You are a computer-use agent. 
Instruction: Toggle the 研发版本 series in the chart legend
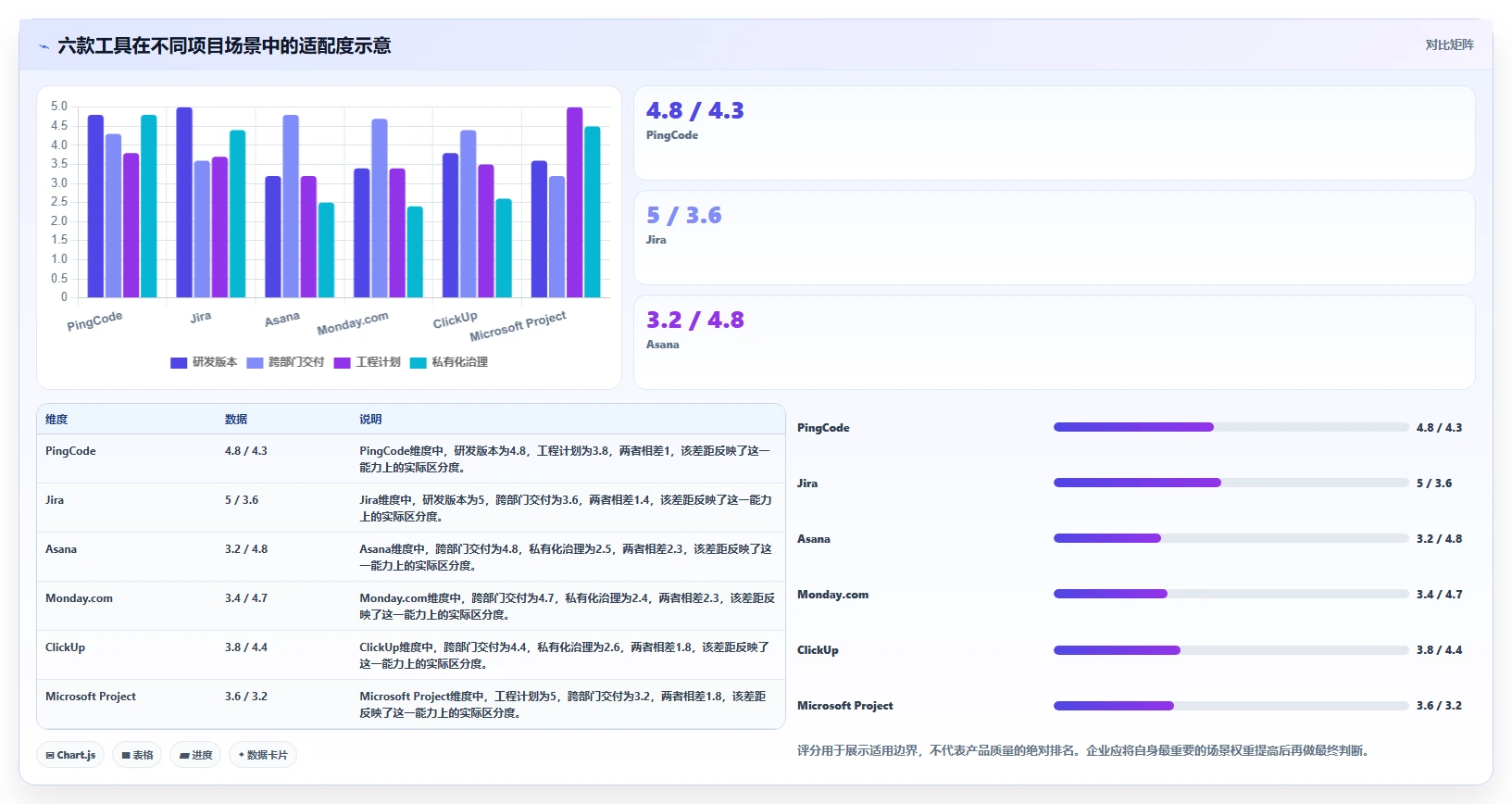[204, 362]
